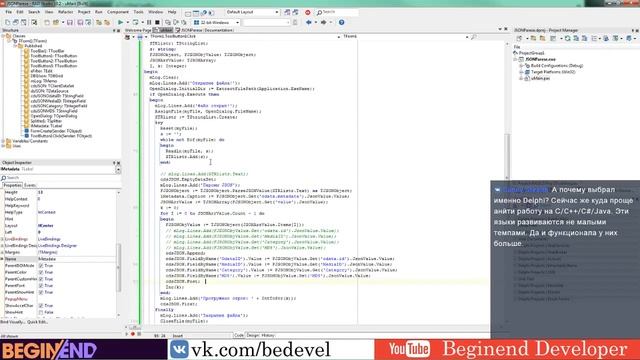
Task: Click the Remove File from Project toolbar icon
Action: pos(107,22)
